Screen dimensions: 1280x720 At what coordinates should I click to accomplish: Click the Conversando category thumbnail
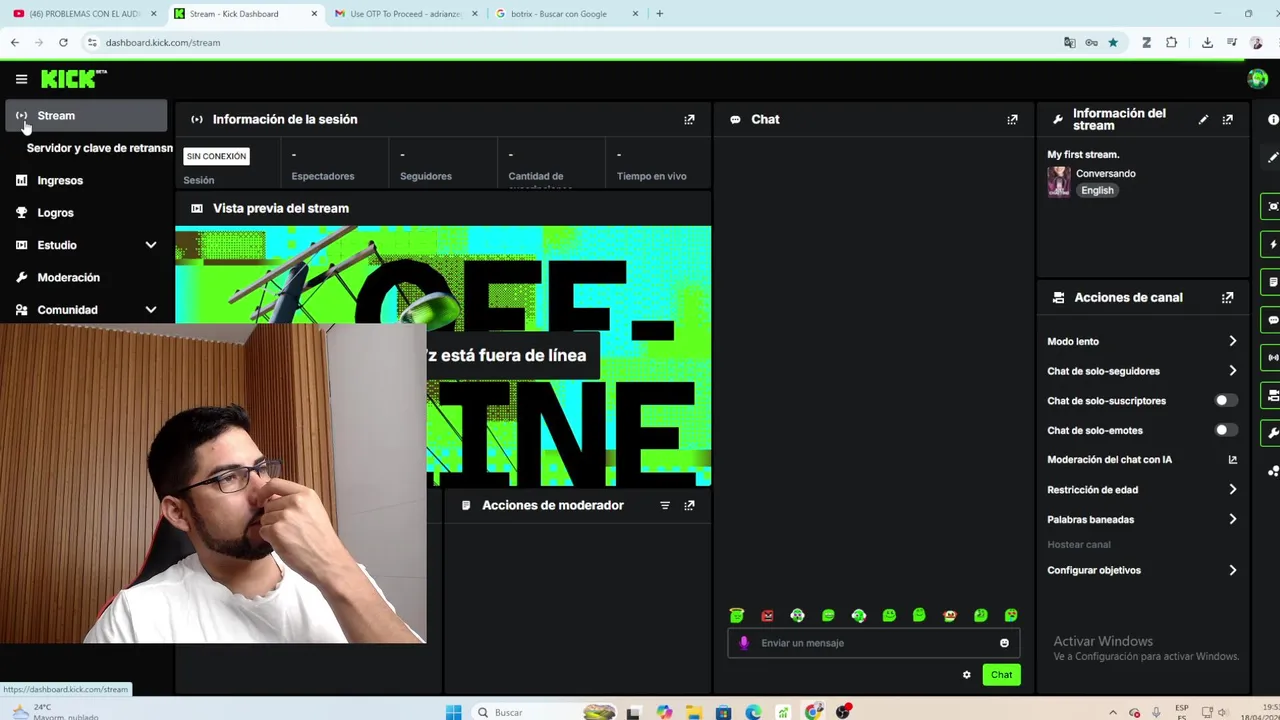1058,181
